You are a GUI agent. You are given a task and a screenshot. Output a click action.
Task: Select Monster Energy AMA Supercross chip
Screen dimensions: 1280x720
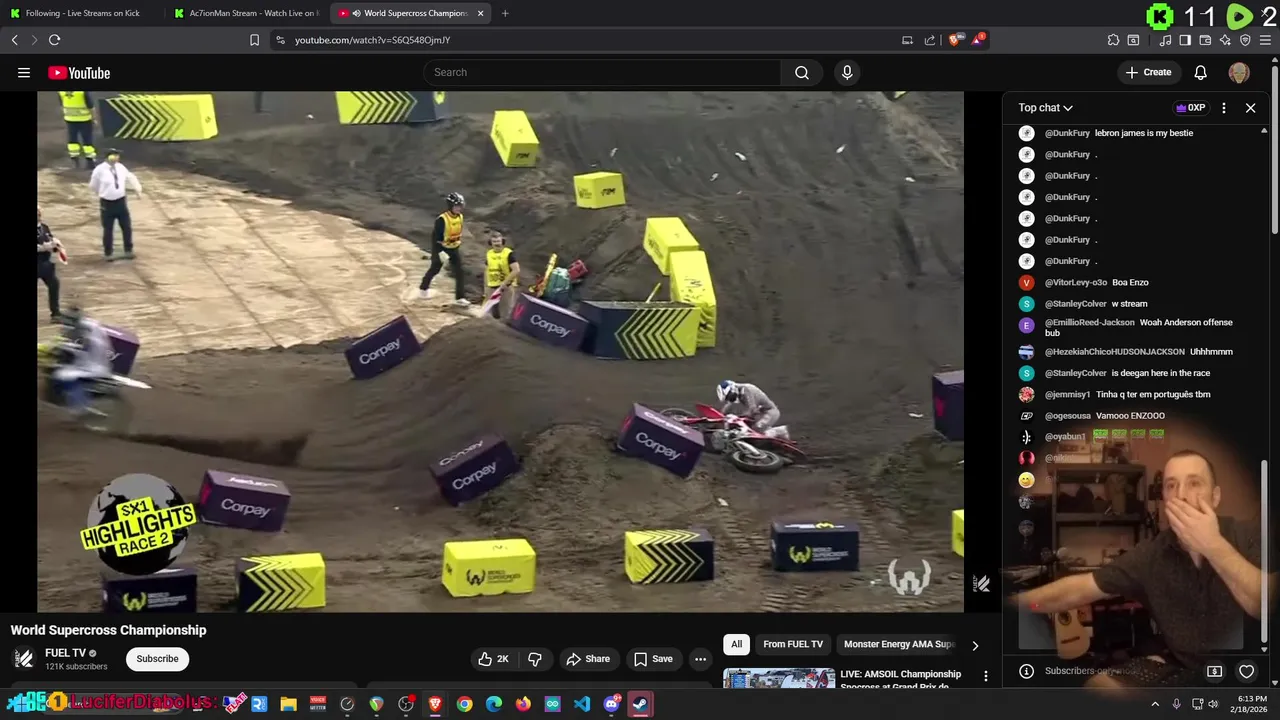click(x=899, y=644)
